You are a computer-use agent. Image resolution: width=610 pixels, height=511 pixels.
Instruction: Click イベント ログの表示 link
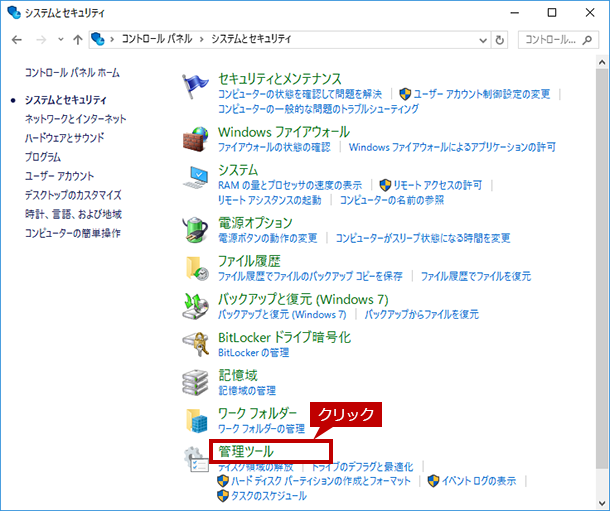(x=479, y=481)
